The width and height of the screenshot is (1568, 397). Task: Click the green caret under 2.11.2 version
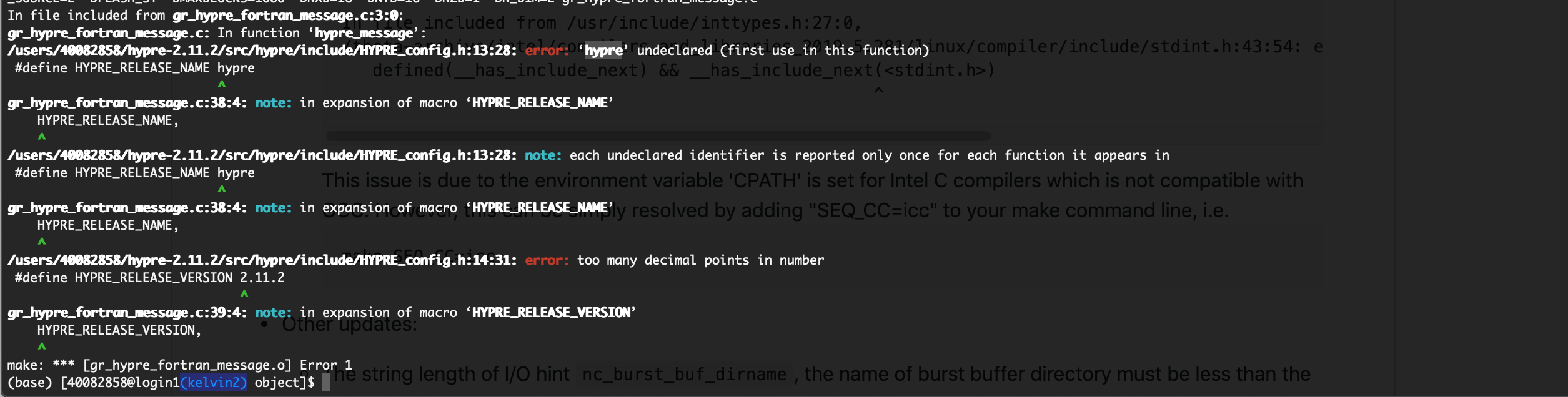point(244,294)
